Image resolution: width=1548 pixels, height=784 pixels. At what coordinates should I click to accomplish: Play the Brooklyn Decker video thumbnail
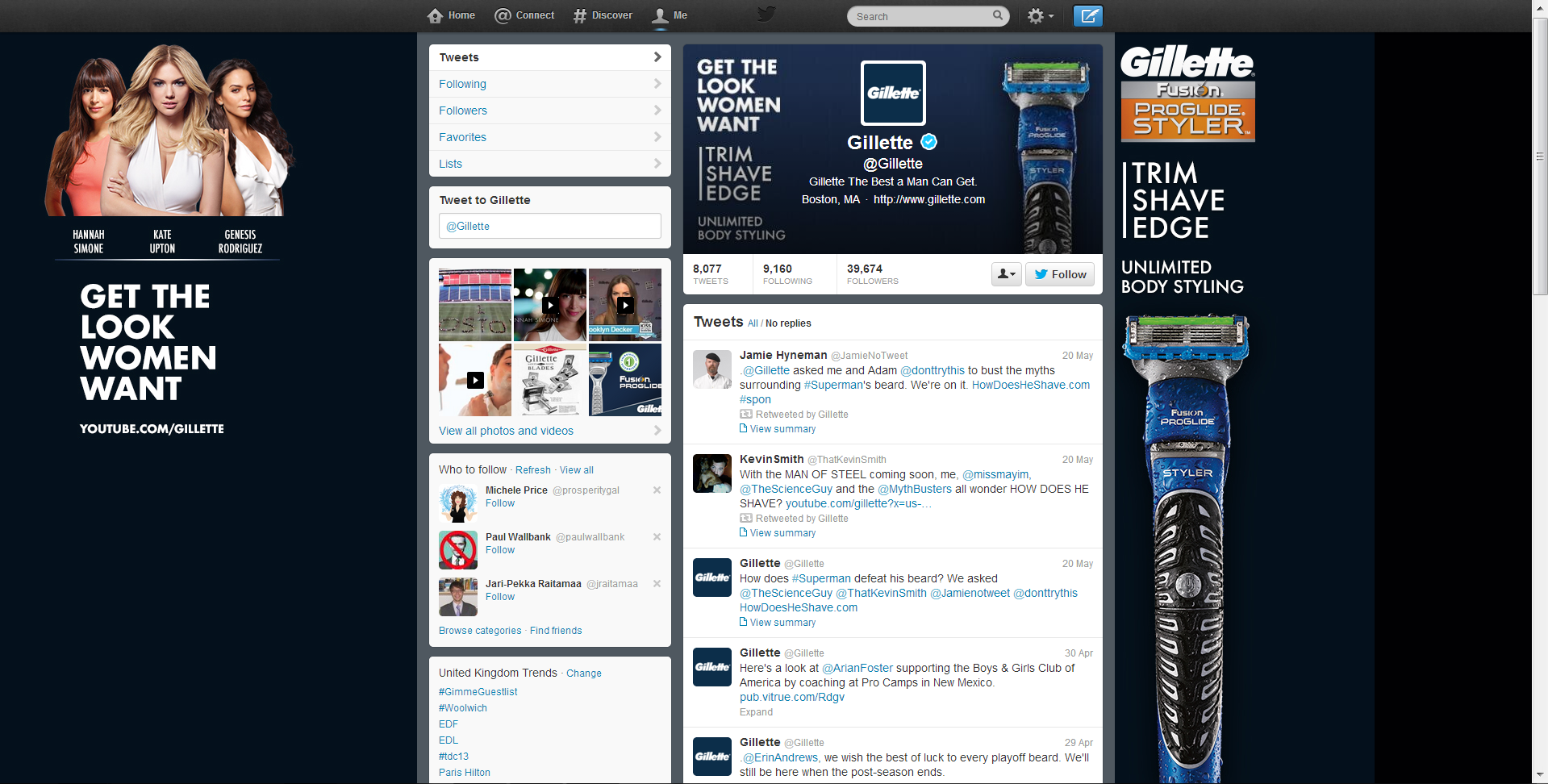pos(625,304)
